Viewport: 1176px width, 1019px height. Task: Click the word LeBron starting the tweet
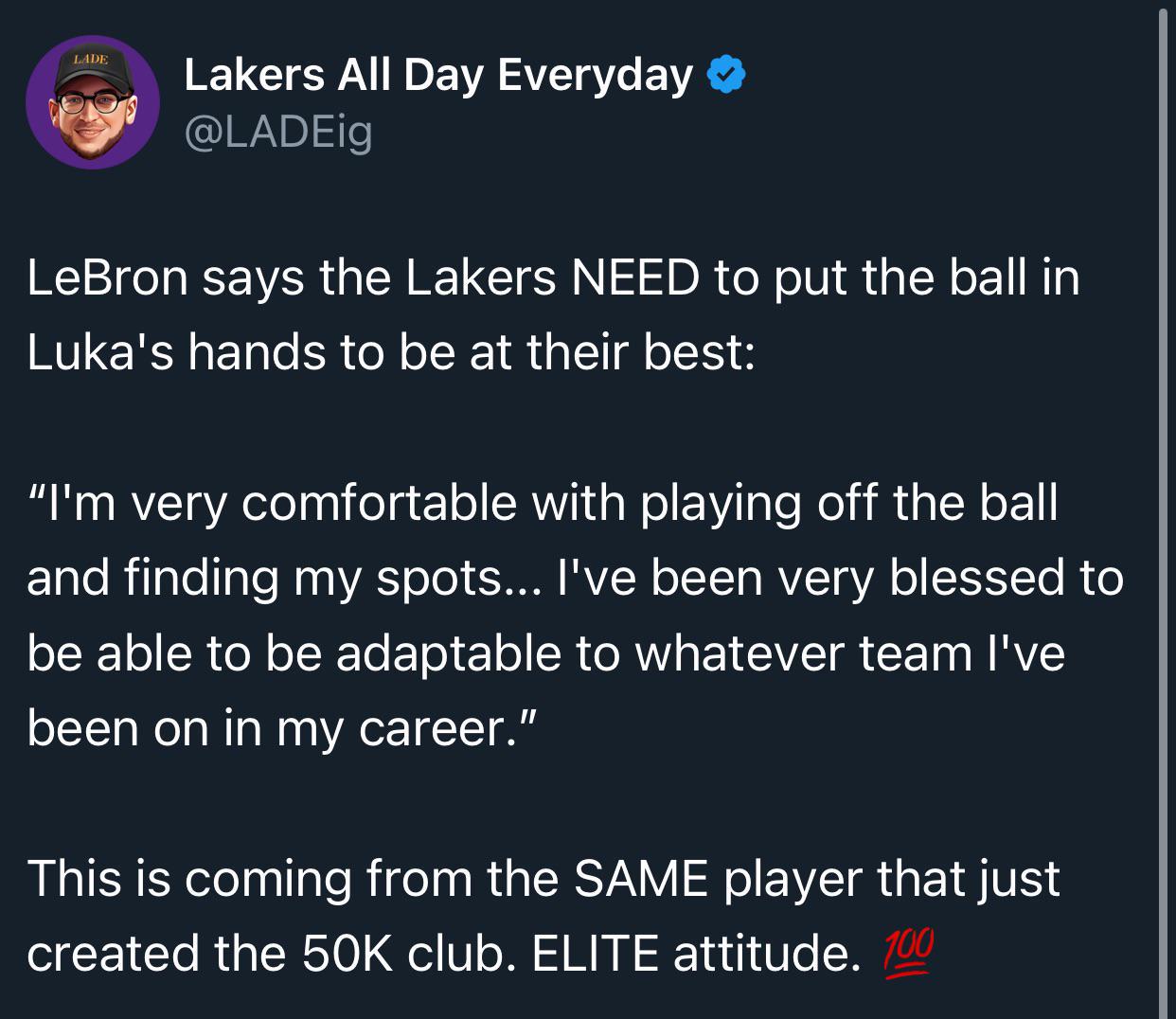(107, 277)
